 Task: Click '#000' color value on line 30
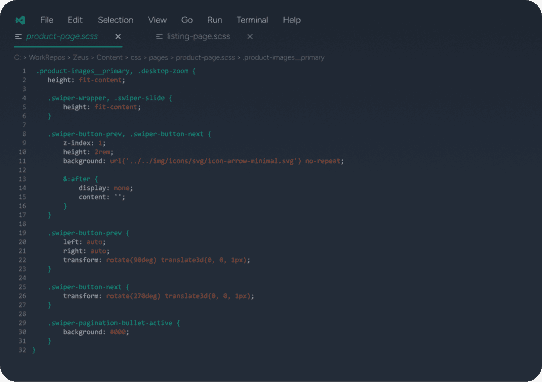point(118,332)
